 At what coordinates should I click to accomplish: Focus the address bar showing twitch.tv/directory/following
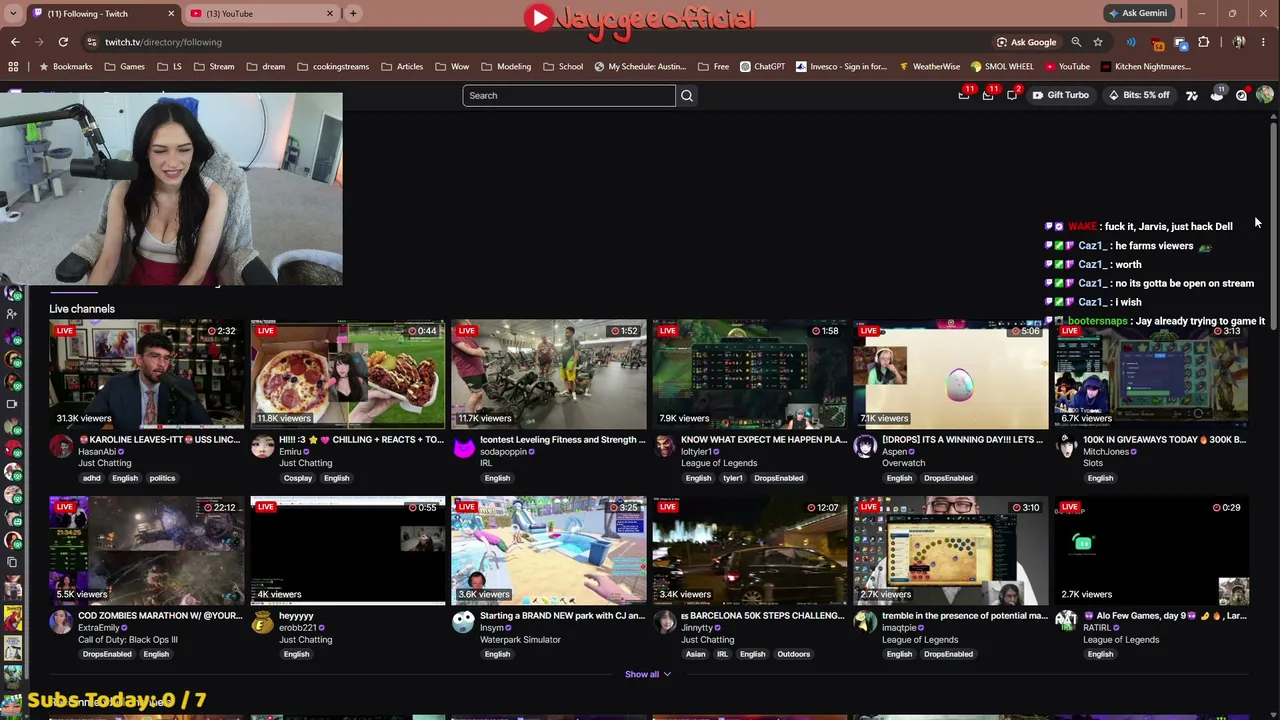coord(540,42)
